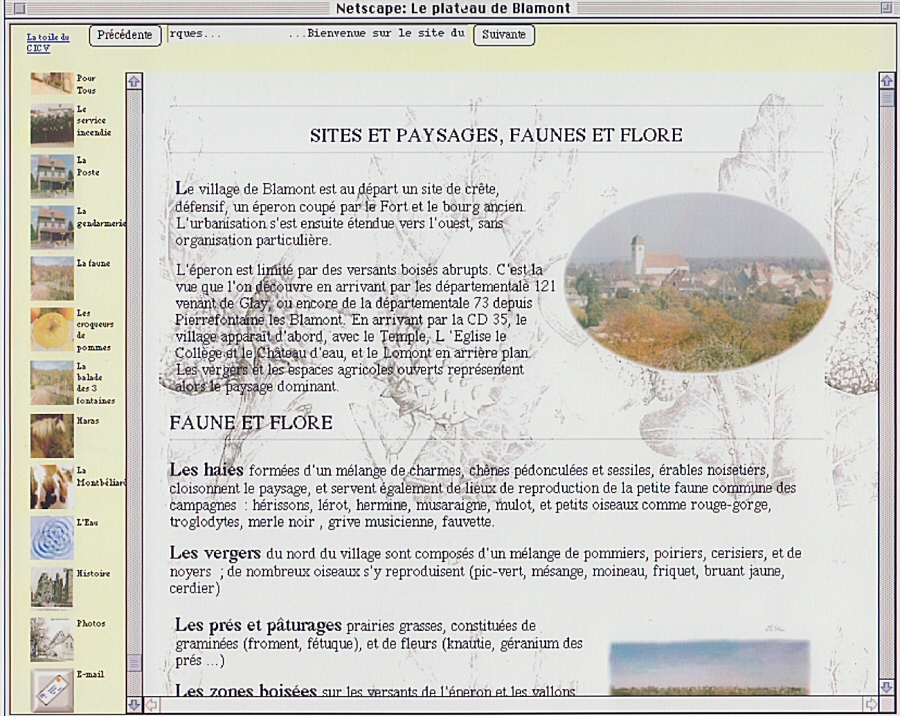Click the La Poste building icon
This screenshot has height=716, width=900.
click(x=51, y=174)
